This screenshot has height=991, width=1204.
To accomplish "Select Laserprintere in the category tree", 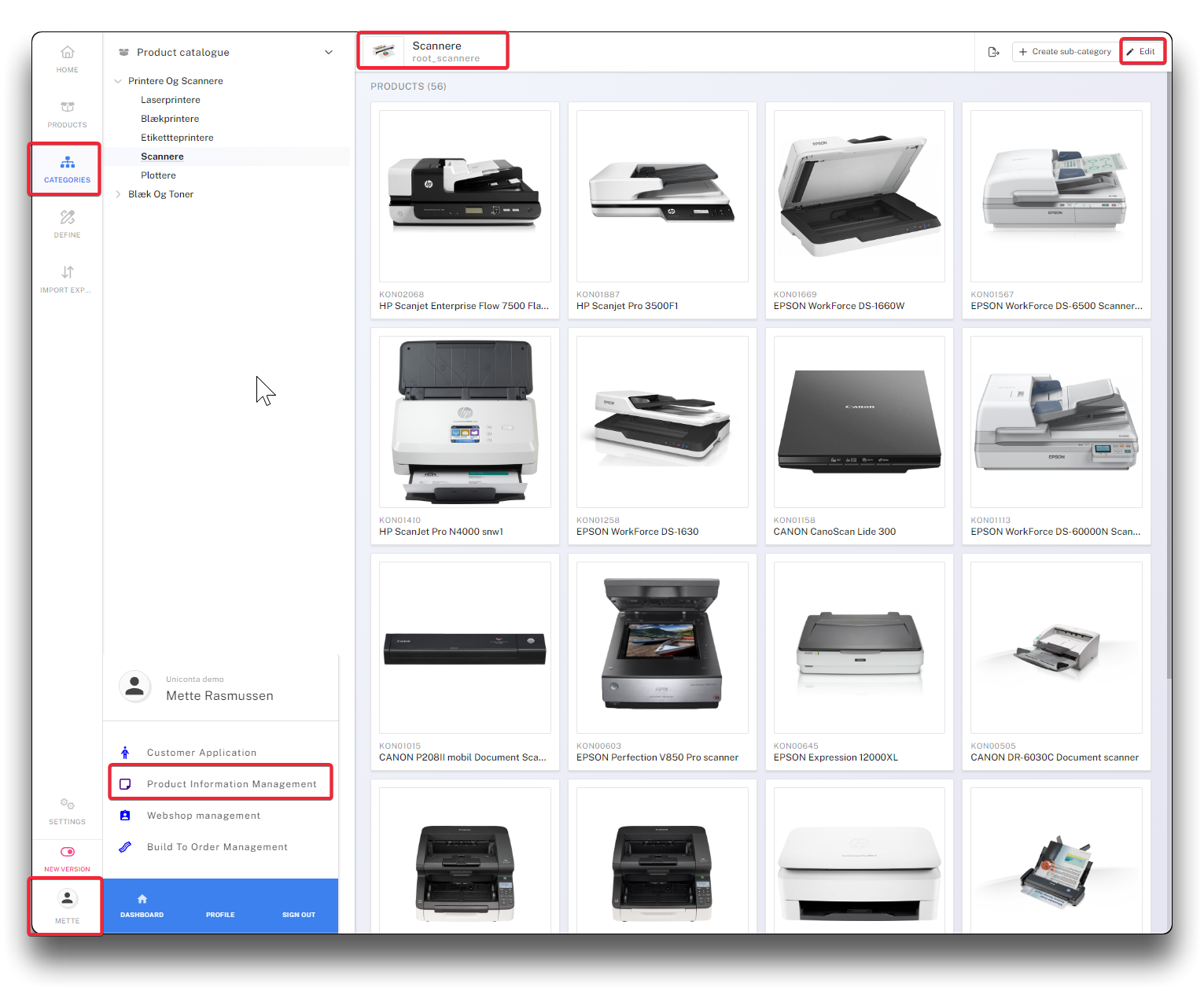I will tap(171, 100).
